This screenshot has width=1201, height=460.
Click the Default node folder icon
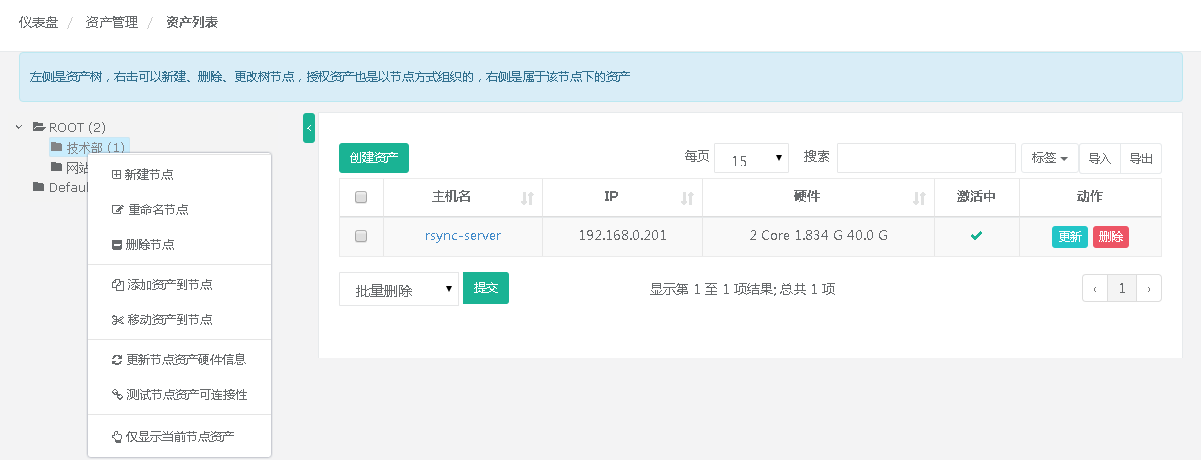[39, 187]
